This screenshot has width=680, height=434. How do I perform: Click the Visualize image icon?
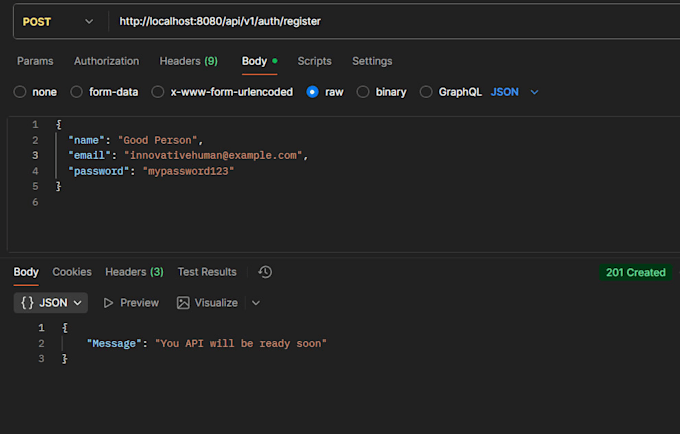pos(183,303)
